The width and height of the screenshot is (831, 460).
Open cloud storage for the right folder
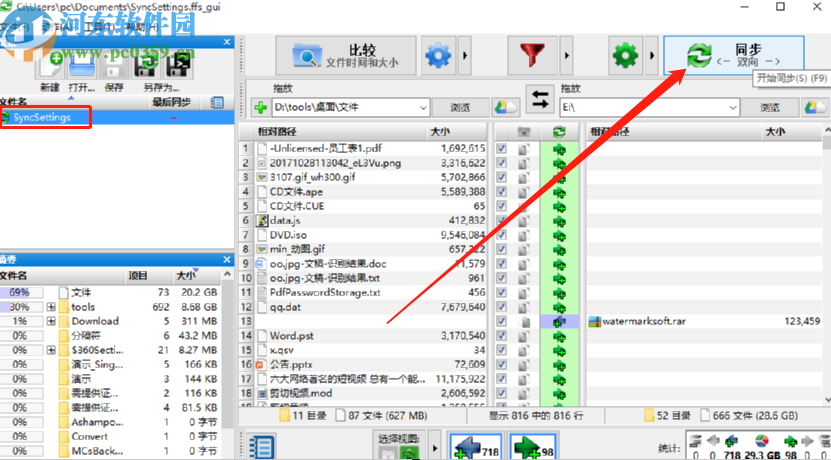pyautogui.click(x=814, y=108)
